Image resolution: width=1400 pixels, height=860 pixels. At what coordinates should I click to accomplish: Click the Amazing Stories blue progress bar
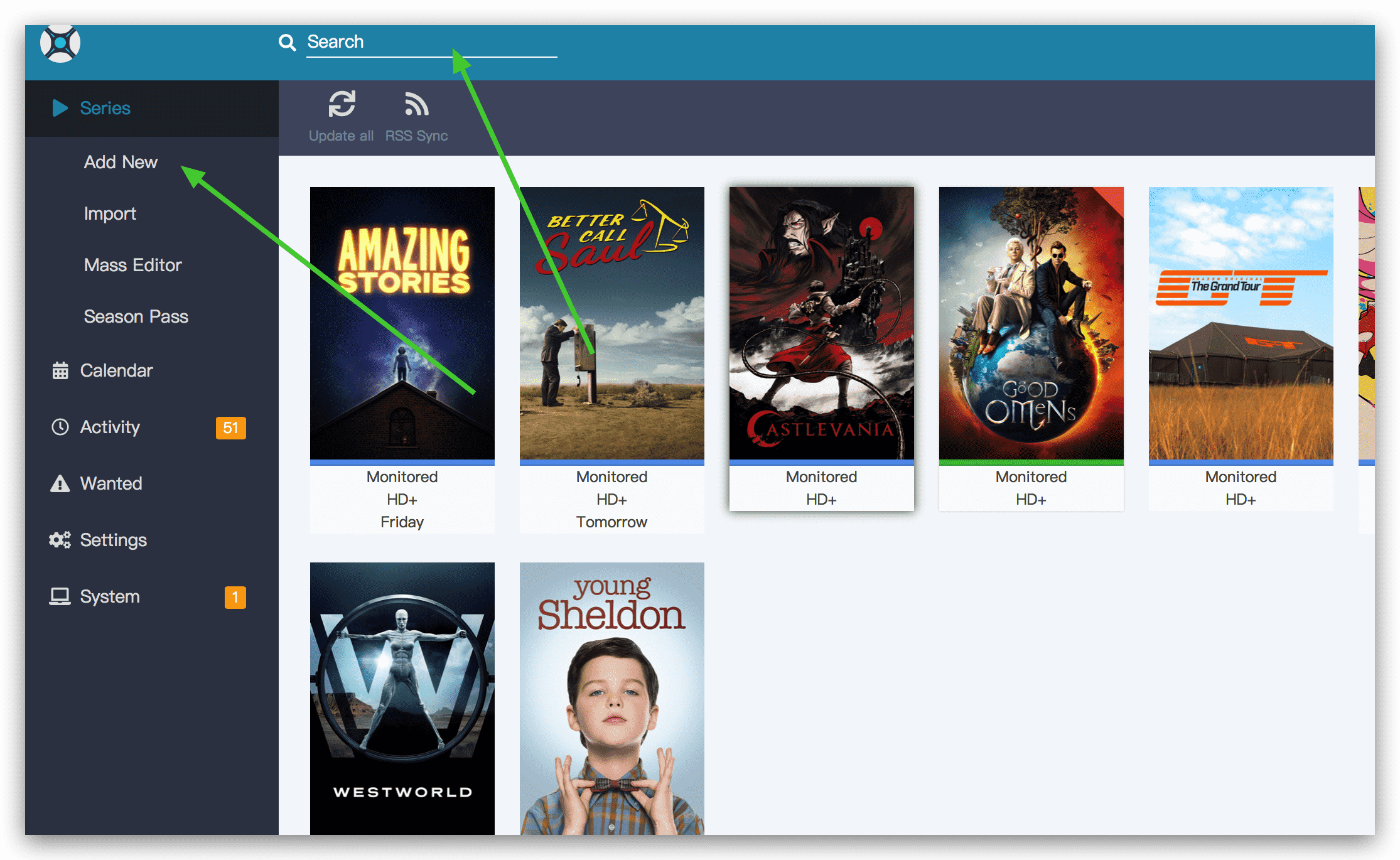402,463
